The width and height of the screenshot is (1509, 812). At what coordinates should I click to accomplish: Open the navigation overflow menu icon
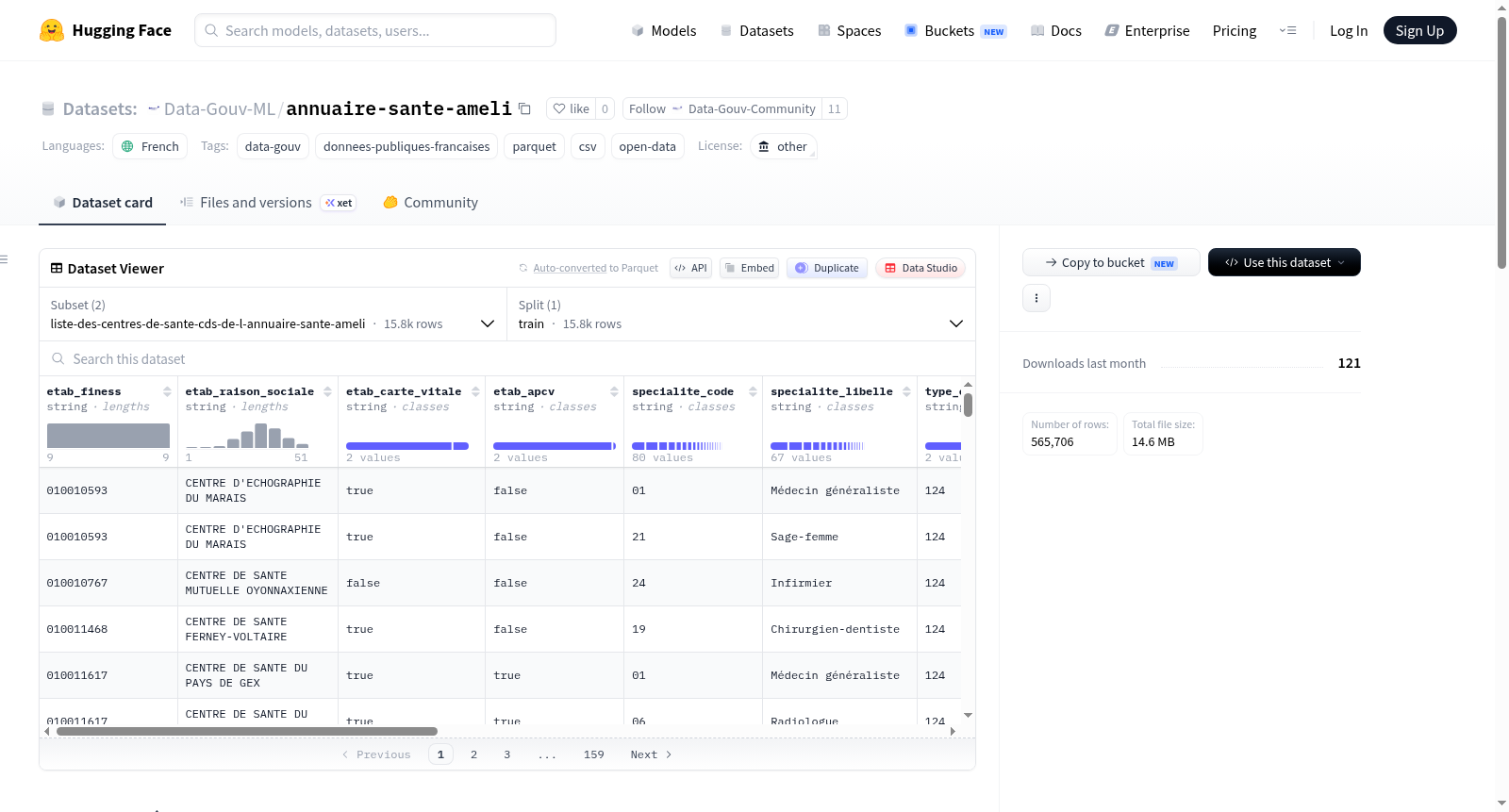click(1287, 30)
